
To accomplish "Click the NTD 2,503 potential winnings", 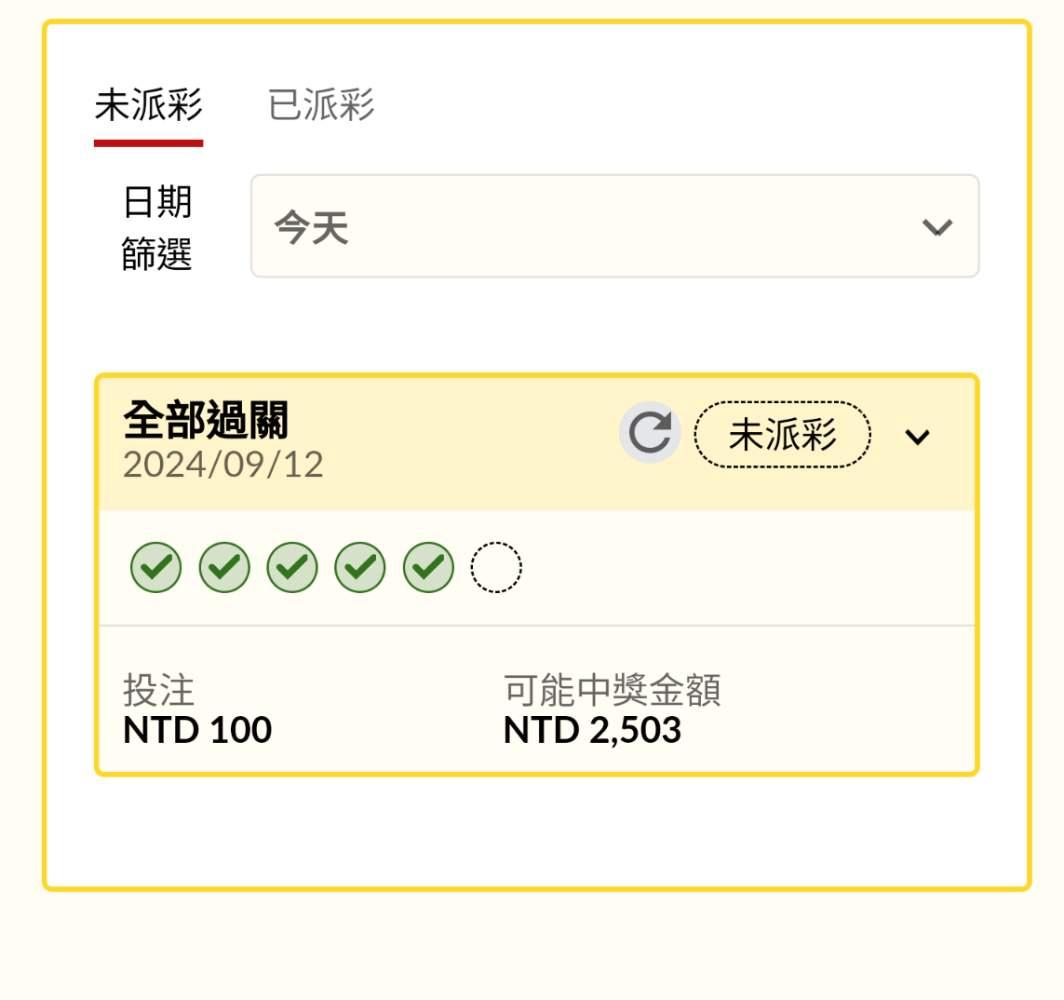I will [x=592, y=730].
